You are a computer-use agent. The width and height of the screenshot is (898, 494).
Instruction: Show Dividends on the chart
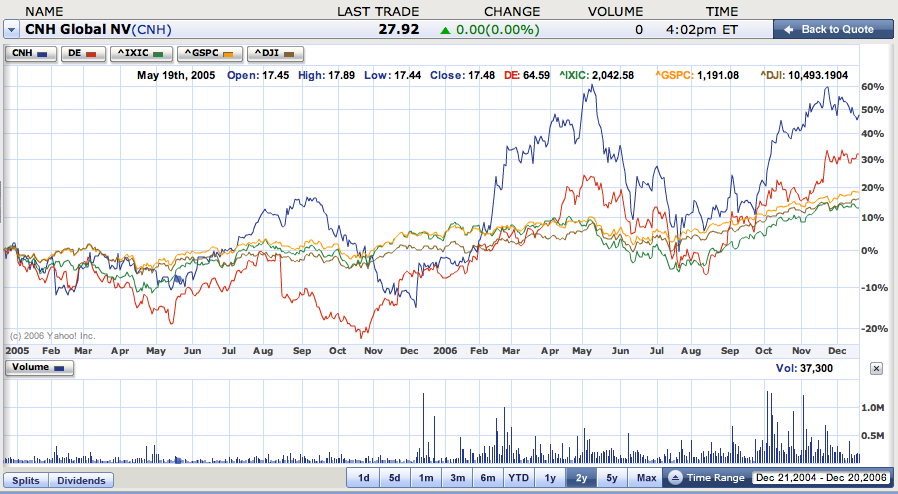pos(81,480)
